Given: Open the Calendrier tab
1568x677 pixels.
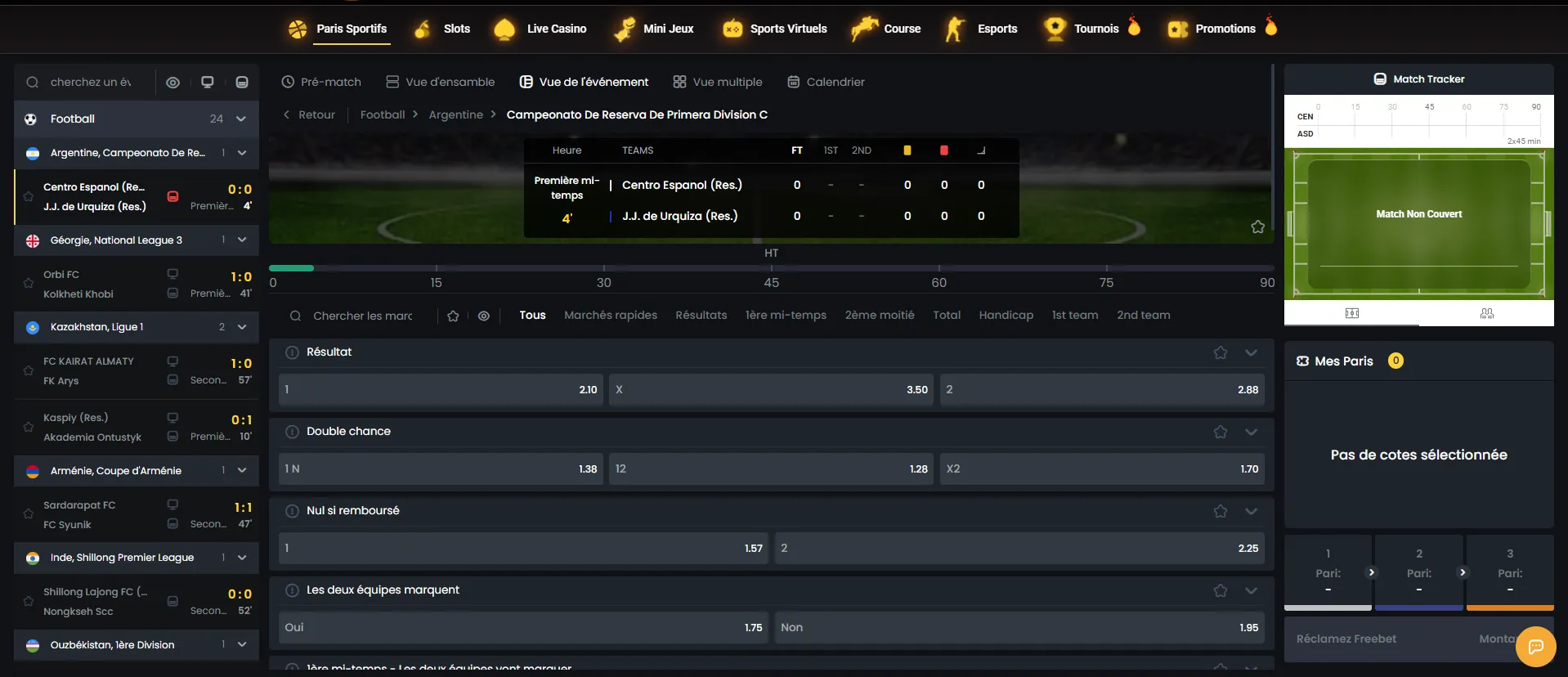Looking at the screenshot, I should 826,83.
